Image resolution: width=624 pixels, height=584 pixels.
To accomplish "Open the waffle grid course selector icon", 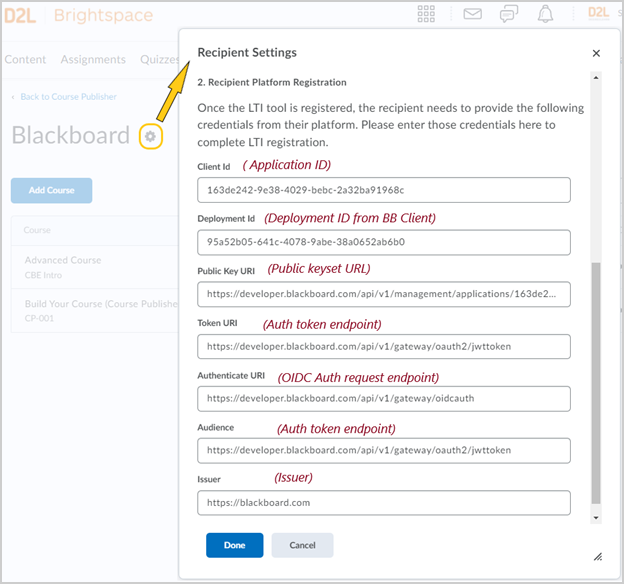I will click(x=426, y=14).
